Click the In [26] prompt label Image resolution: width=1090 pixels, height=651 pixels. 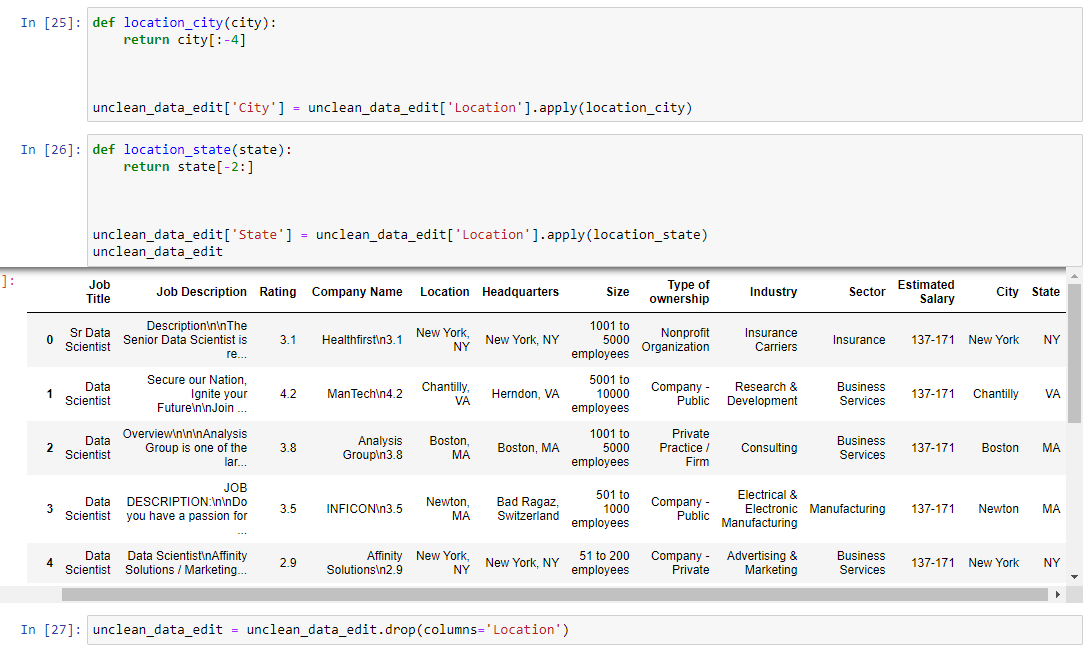coord(50,150)
